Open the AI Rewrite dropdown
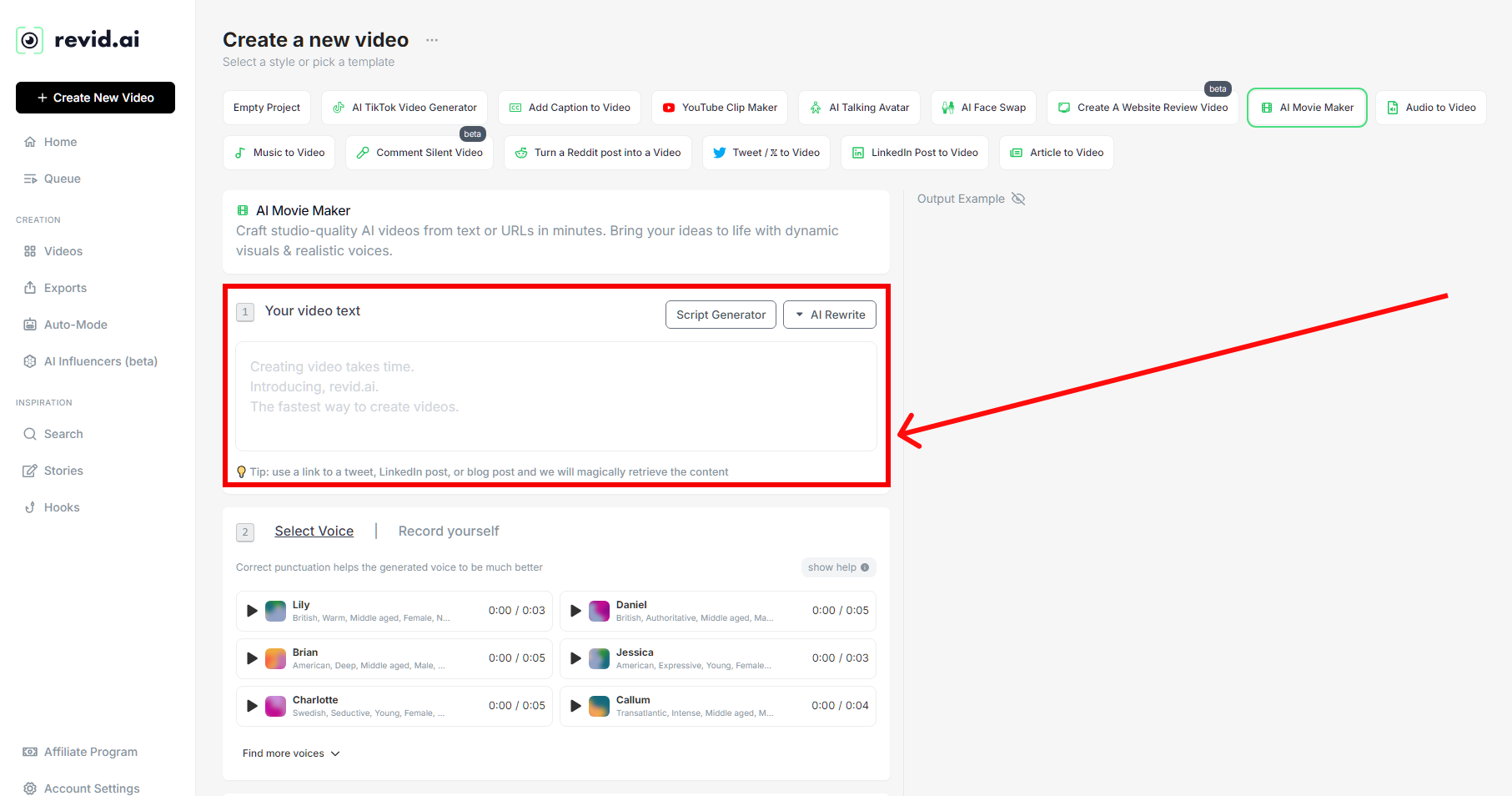 coord(829,315)
